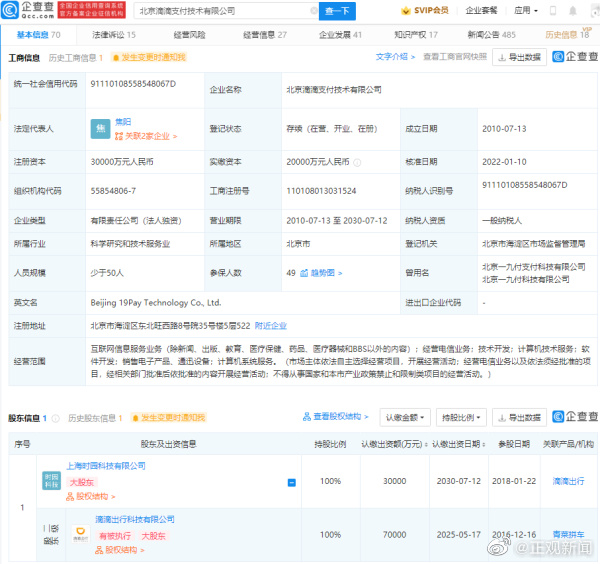Viewport: 600px width, 564px height.
Task: Open the 持股比例 filter dropdown
Action: click(x=461, y=417)
